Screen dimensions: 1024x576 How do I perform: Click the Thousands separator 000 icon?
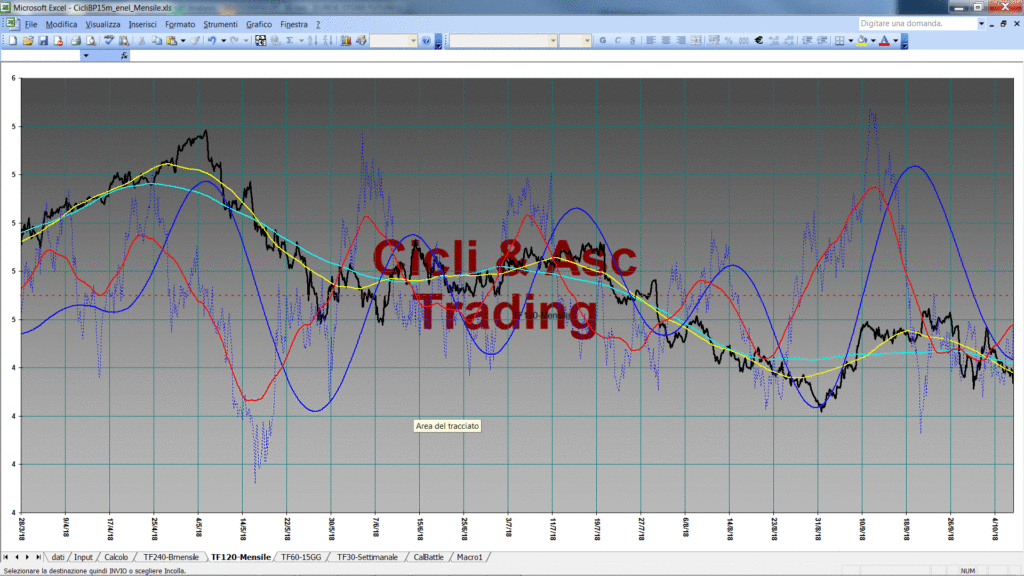[744, 40]
